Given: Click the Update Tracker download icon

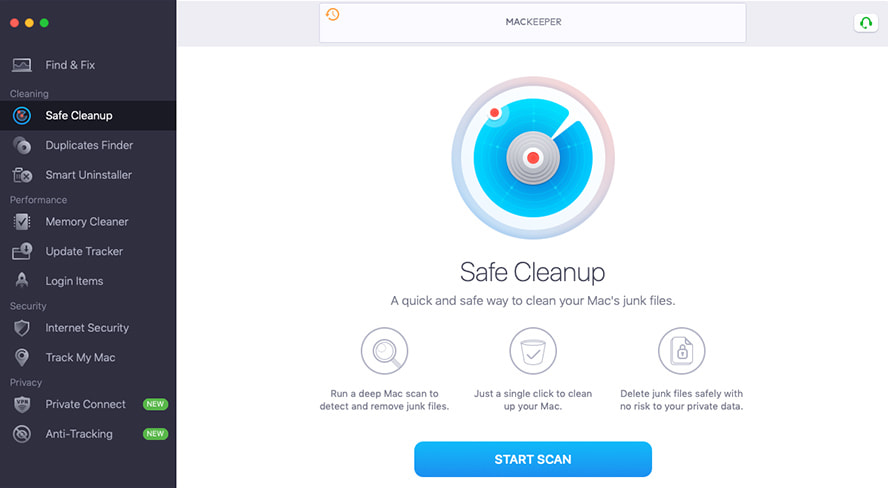Looking at the screenshot, I should tap(22, 251).
